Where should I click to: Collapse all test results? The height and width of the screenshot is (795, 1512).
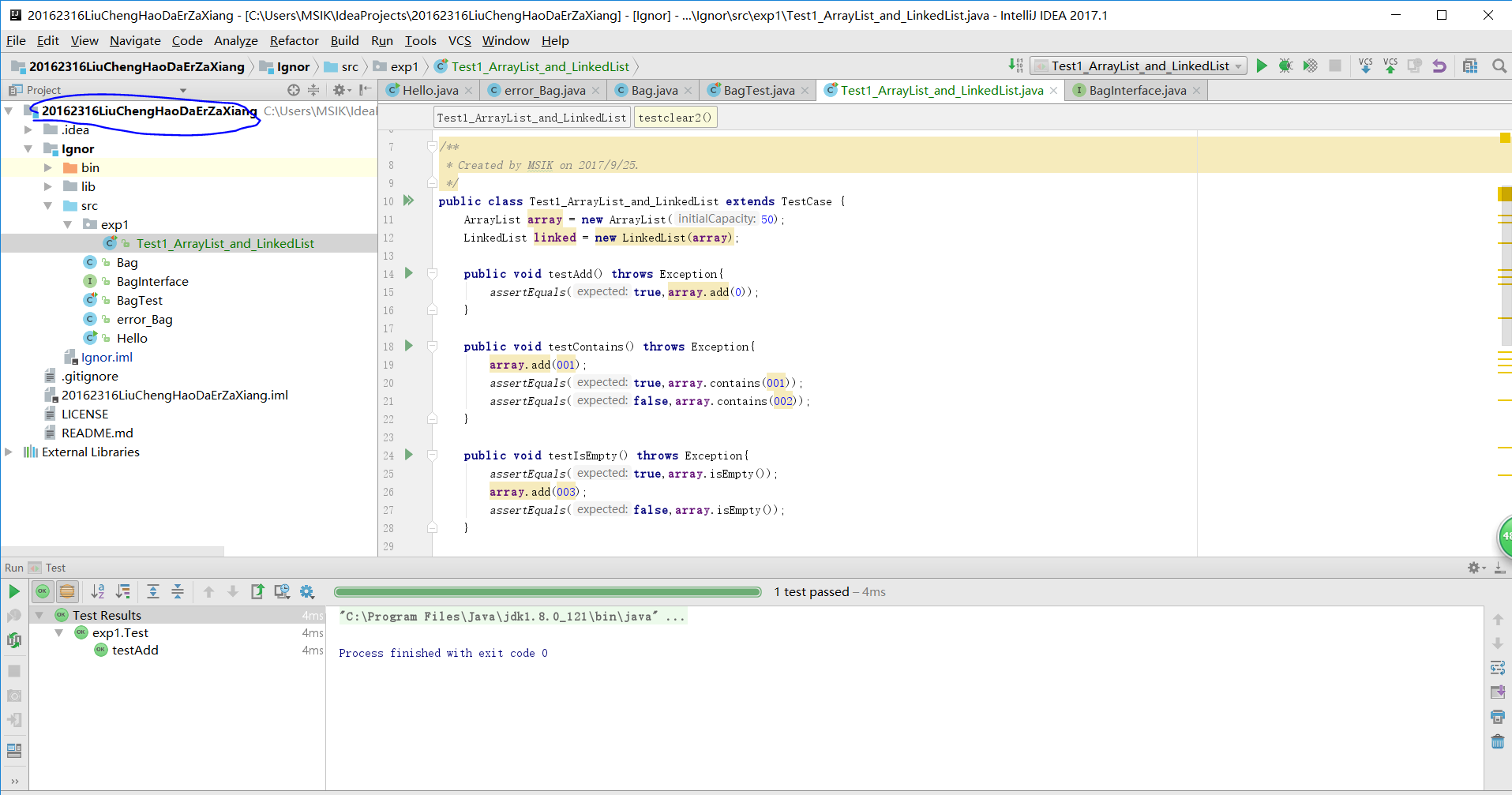coord(178,591)
